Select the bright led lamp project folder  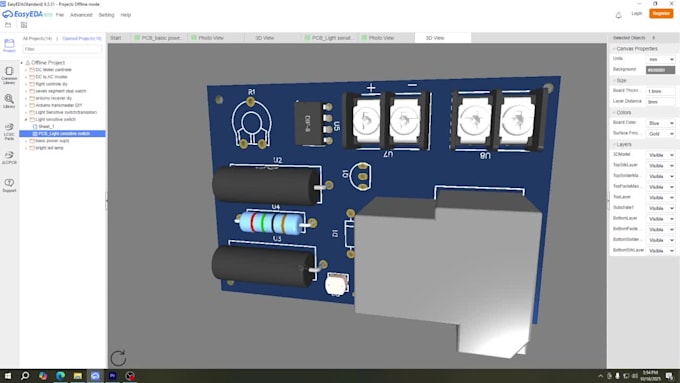[49, 148]
